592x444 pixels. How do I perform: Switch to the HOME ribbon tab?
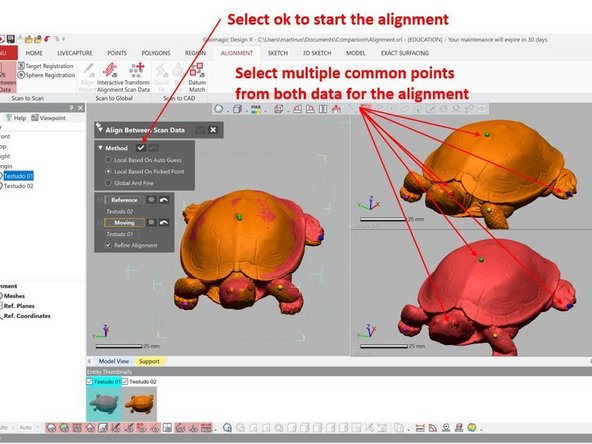34,53
